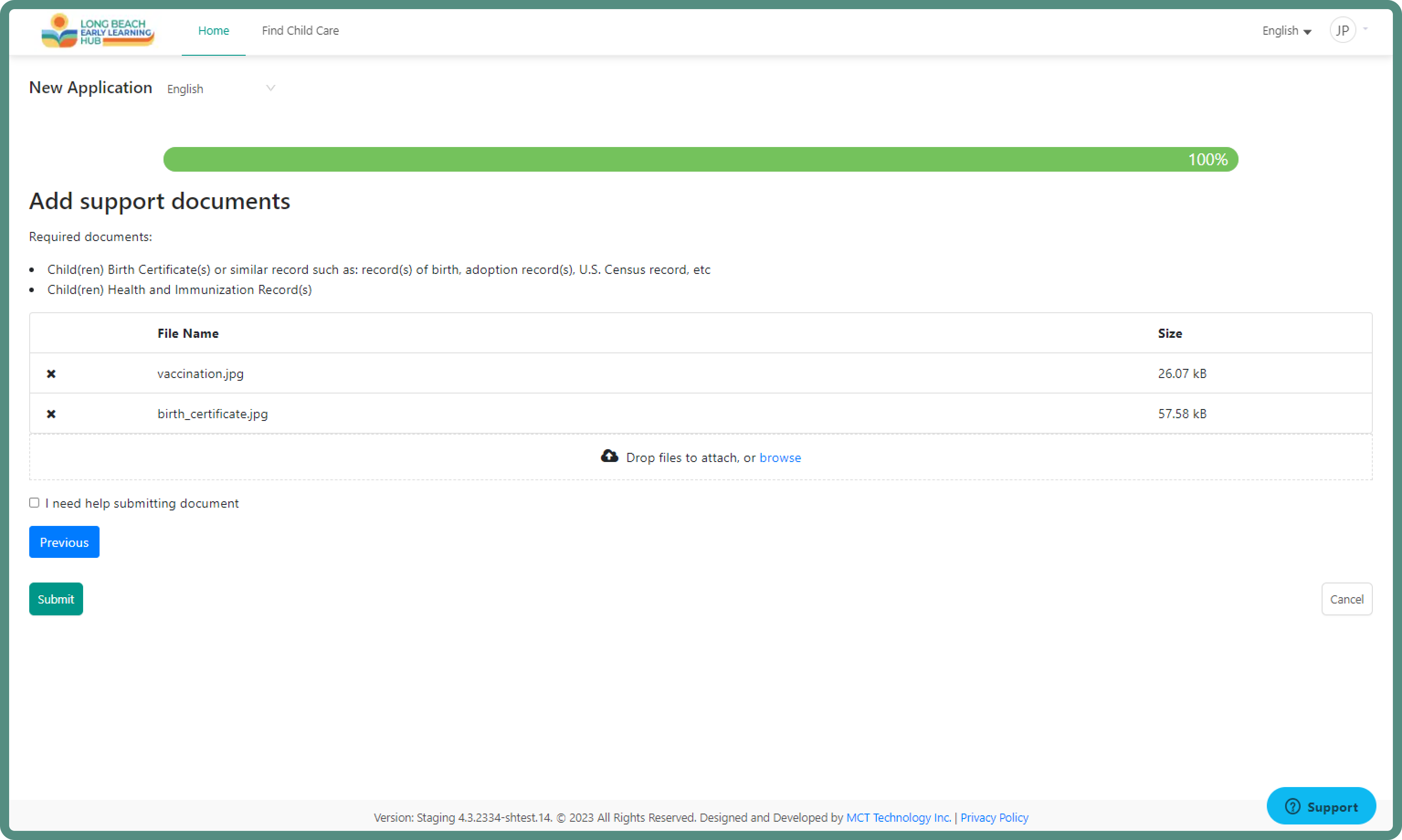
Task: Click the question mark Support icon
Action: tap(1293, 806)
